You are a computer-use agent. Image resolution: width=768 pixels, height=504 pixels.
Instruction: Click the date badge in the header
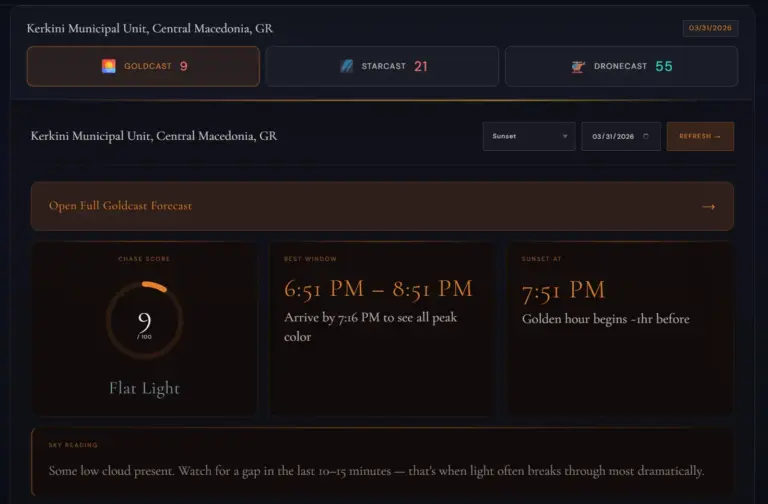(710, 28)
